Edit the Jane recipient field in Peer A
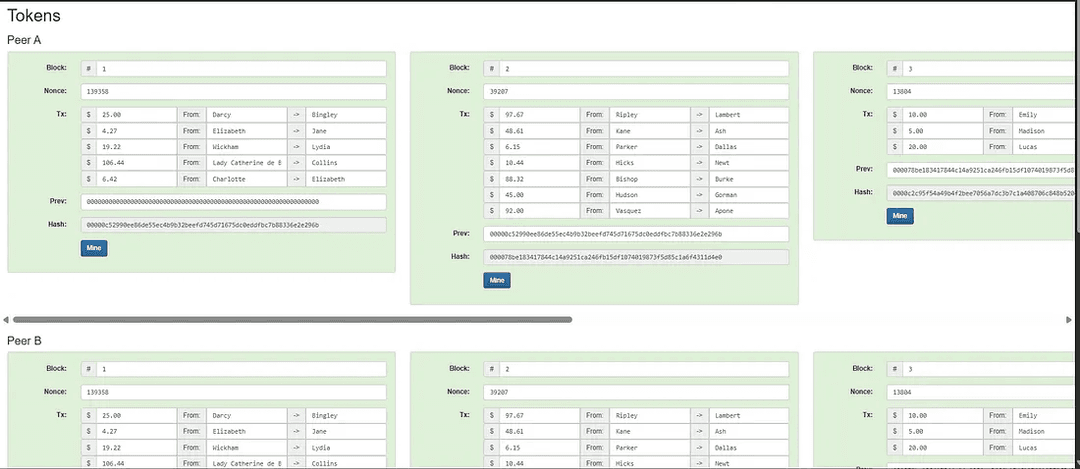The image size is (1080, 469). [x=346, y=131]
